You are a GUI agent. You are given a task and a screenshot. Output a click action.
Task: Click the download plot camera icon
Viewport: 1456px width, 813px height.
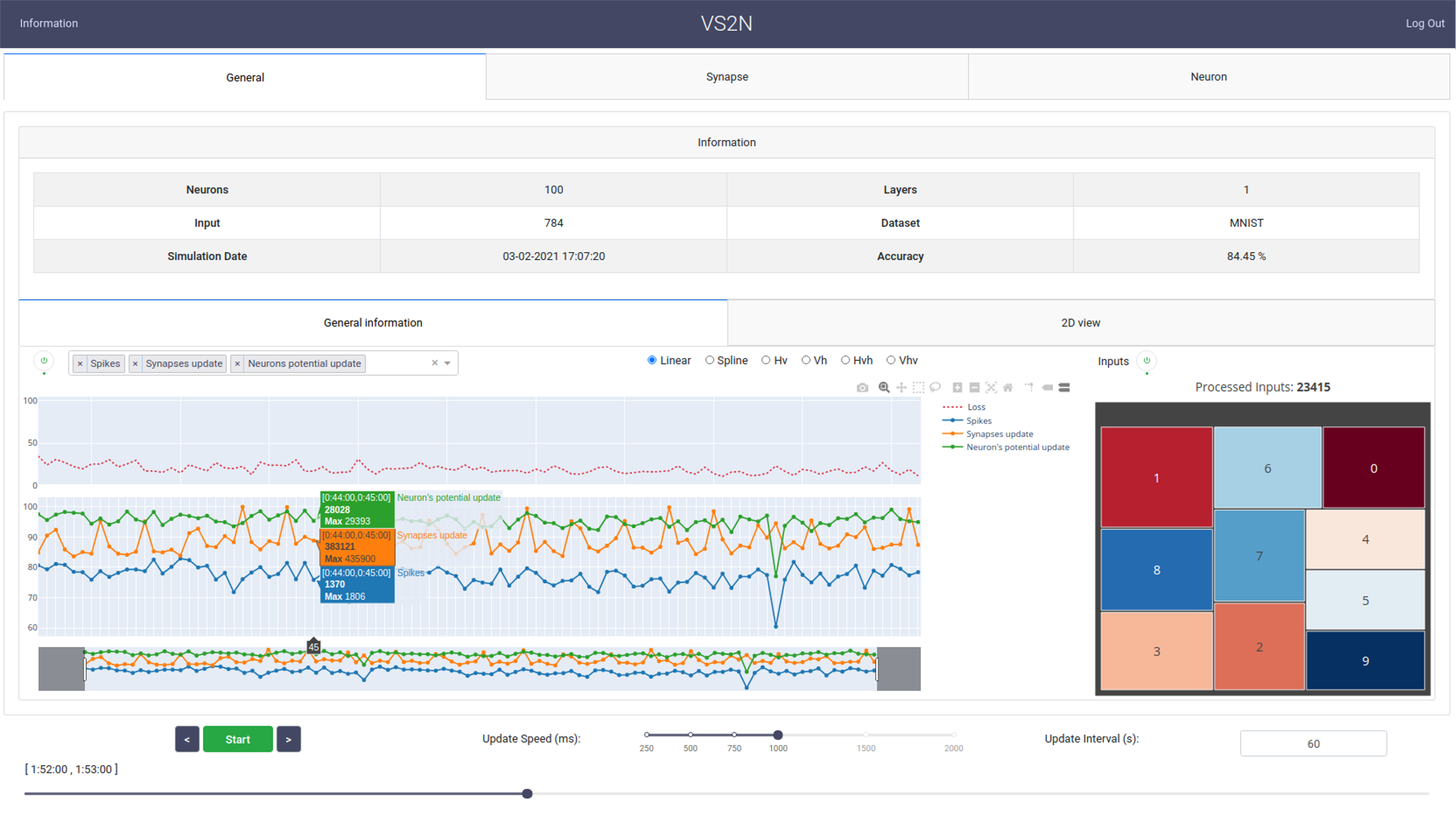pyautogui.click(x=862, y=388)
